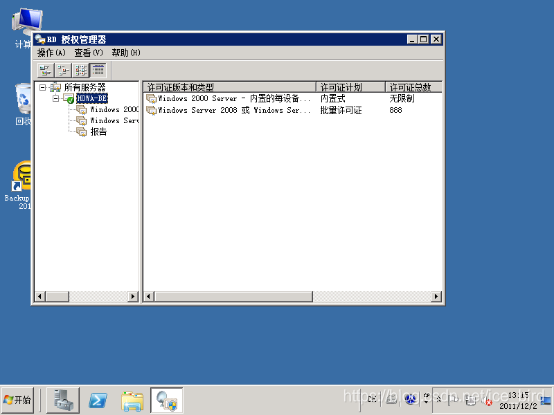Click the 批量许可证 license program cell

tap(341, 110)
